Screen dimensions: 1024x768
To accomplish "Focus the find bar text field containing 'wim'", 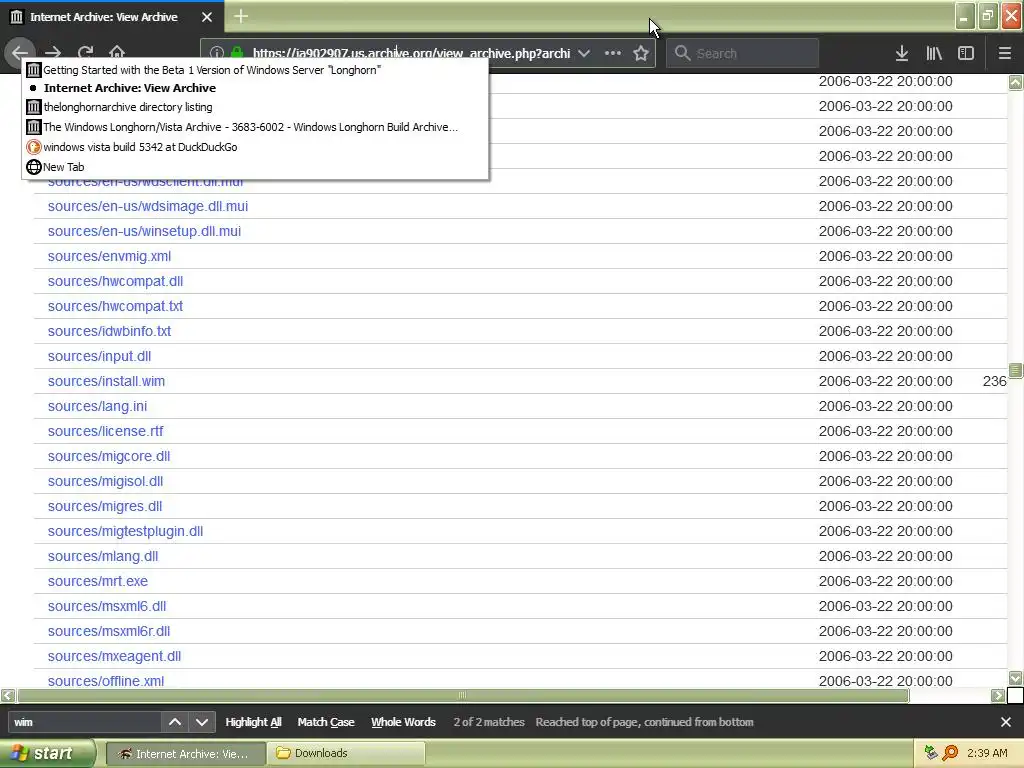I will click(84, 722).
